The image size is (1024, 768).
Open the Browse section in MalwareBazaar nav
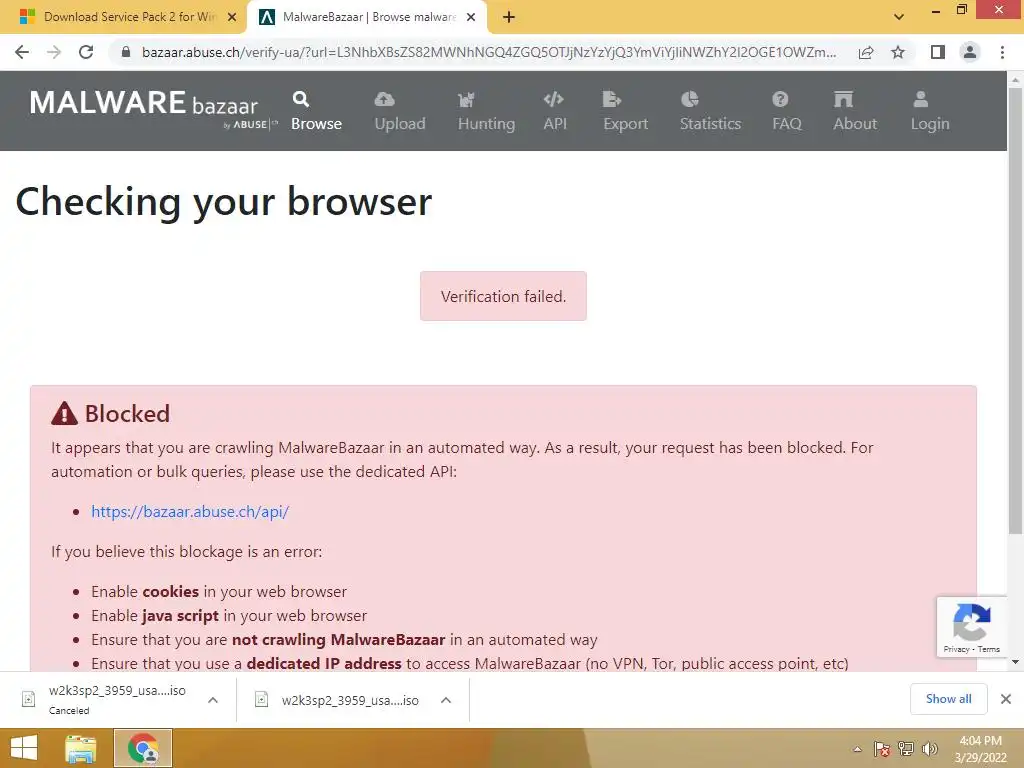(316, 112)
